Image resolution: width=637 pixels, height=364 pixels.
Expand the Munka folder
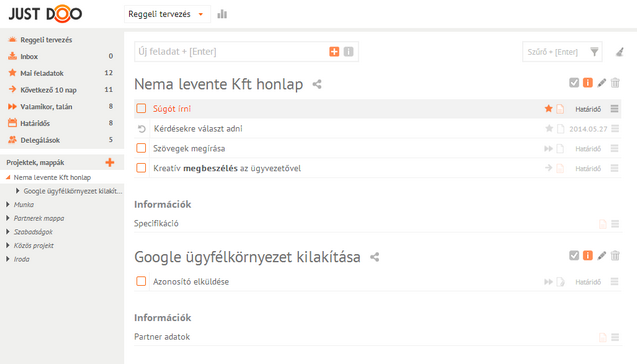[x=8, y=204]
